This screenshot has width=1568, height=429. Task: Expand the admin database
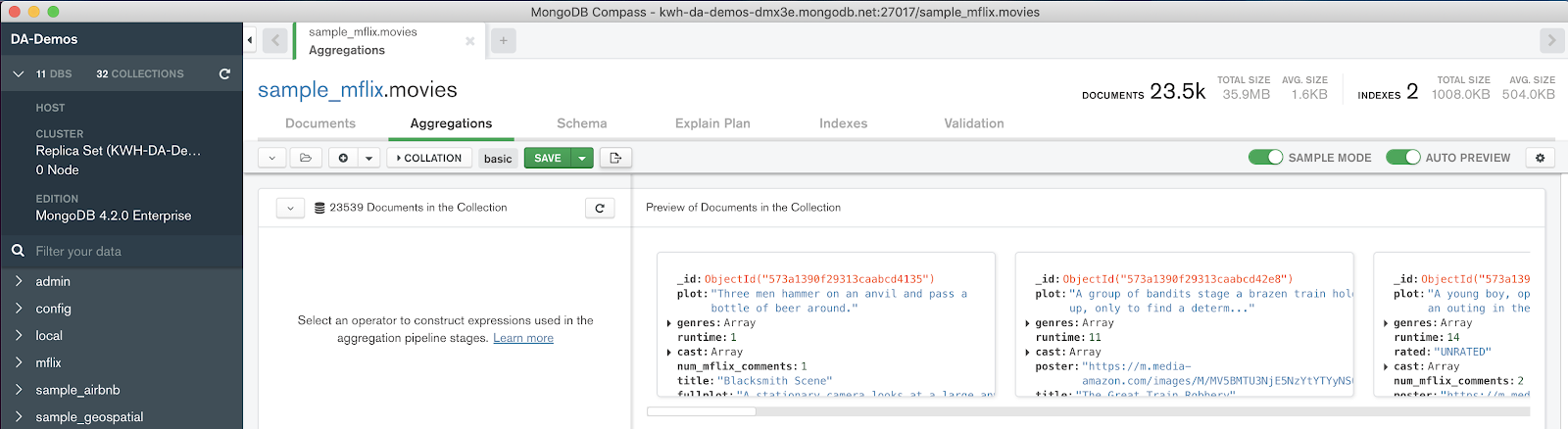tap(19, 281)
